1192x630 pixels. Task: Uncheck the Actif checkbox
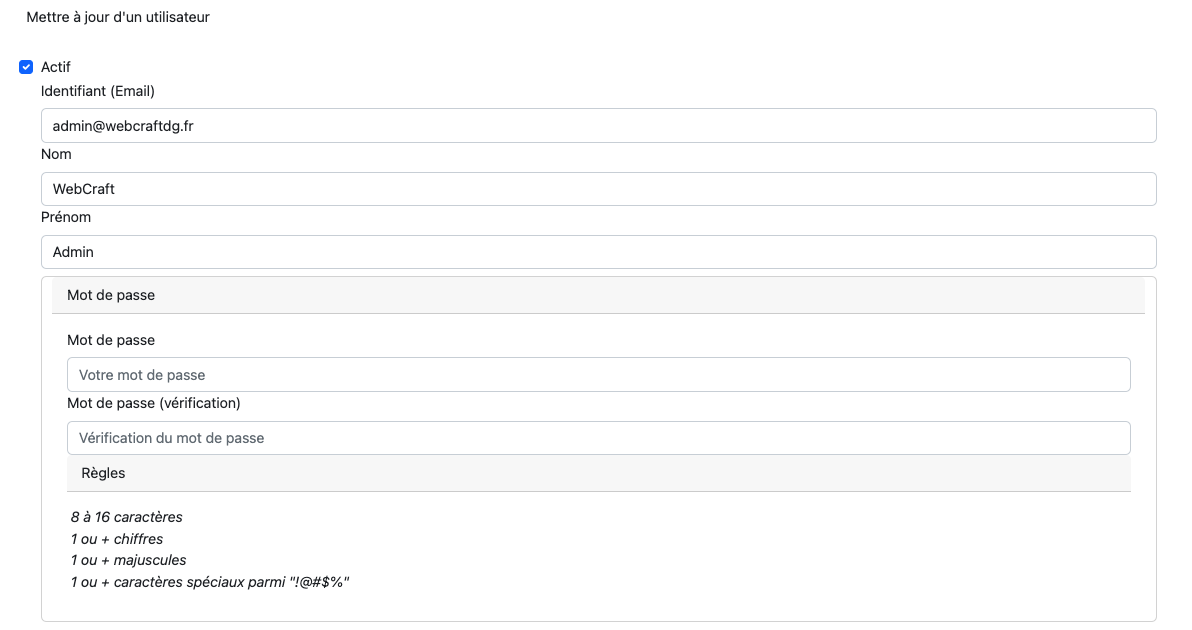point(26,67)
